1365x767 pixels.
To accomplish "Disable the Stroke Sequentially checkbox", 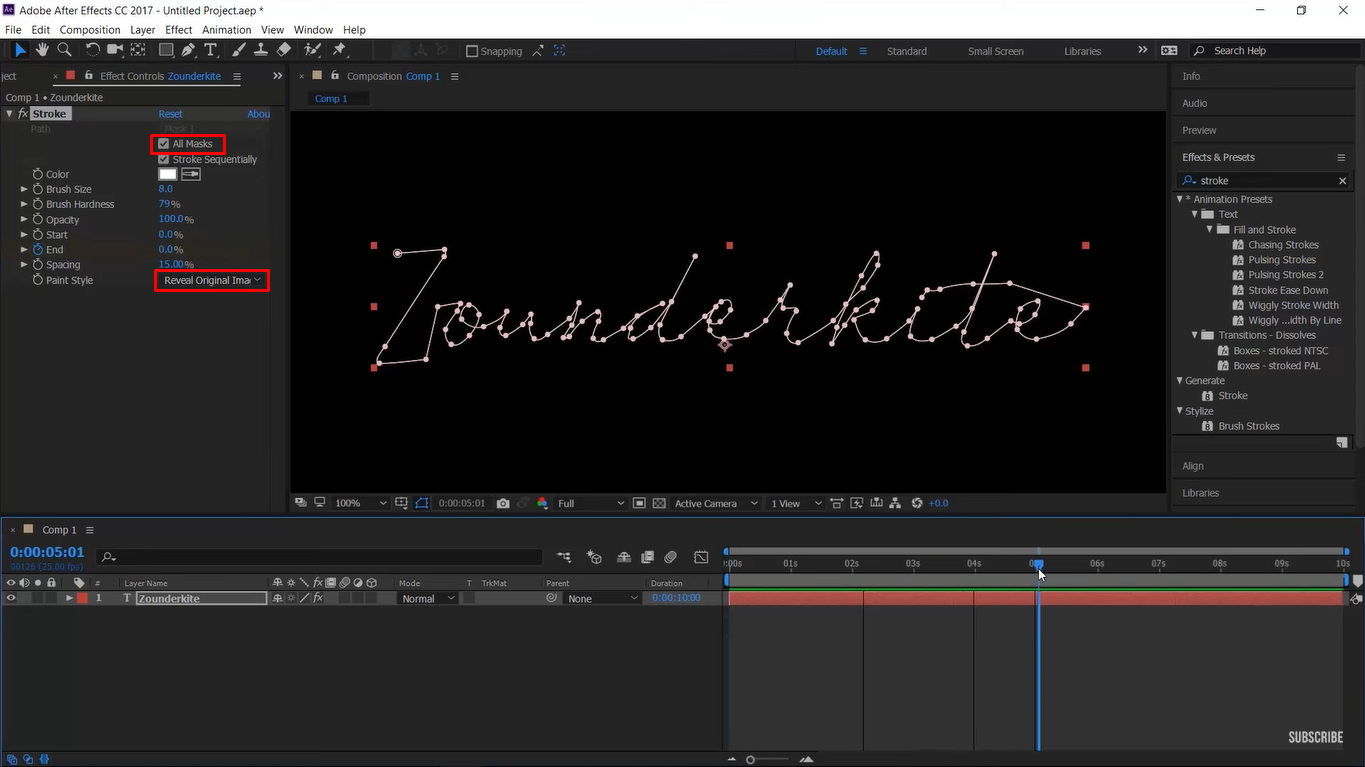I will [x=163, y=158].
